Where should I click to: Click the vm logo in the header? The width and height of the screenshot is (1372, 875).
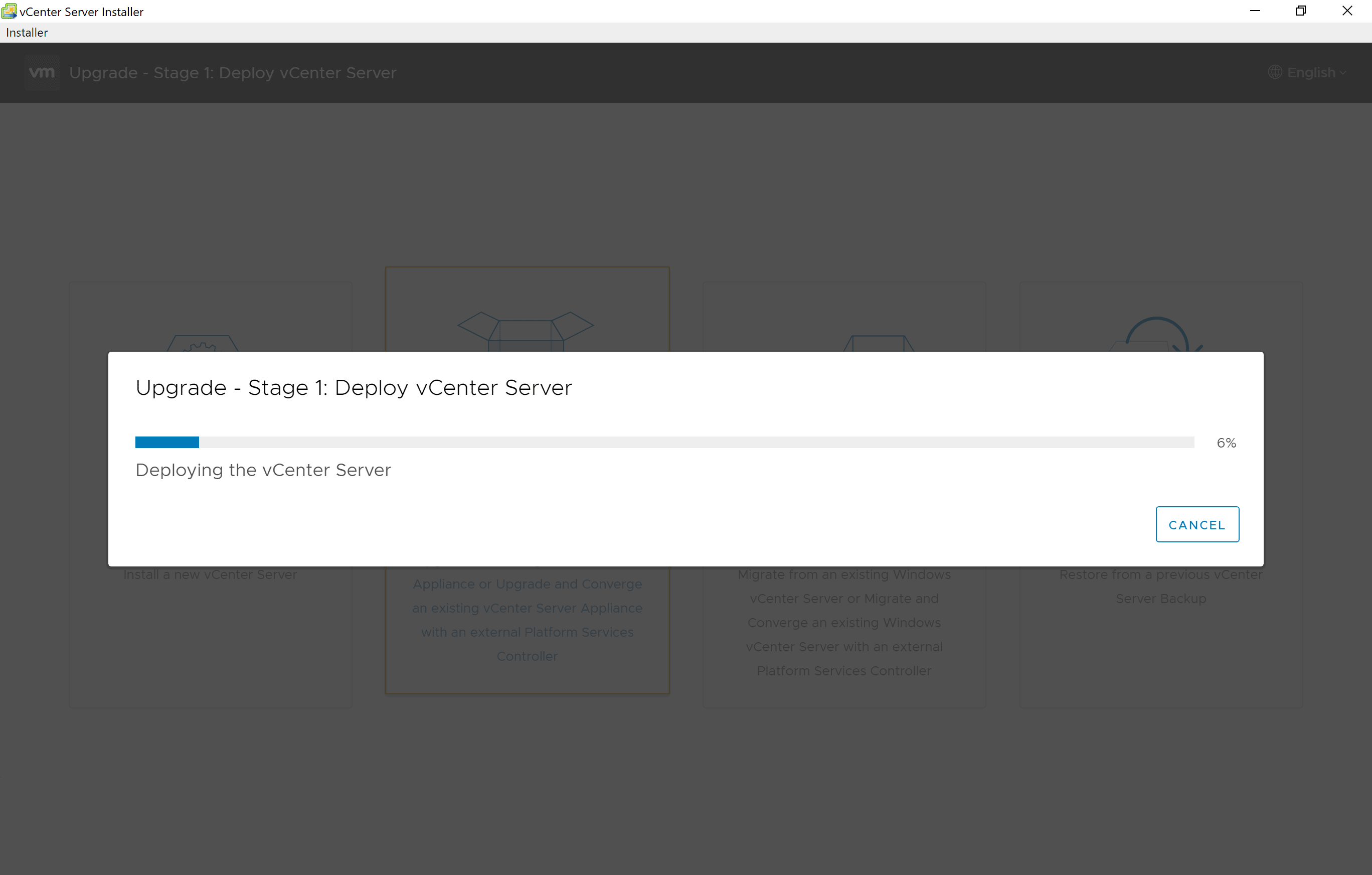pos(42,72)
